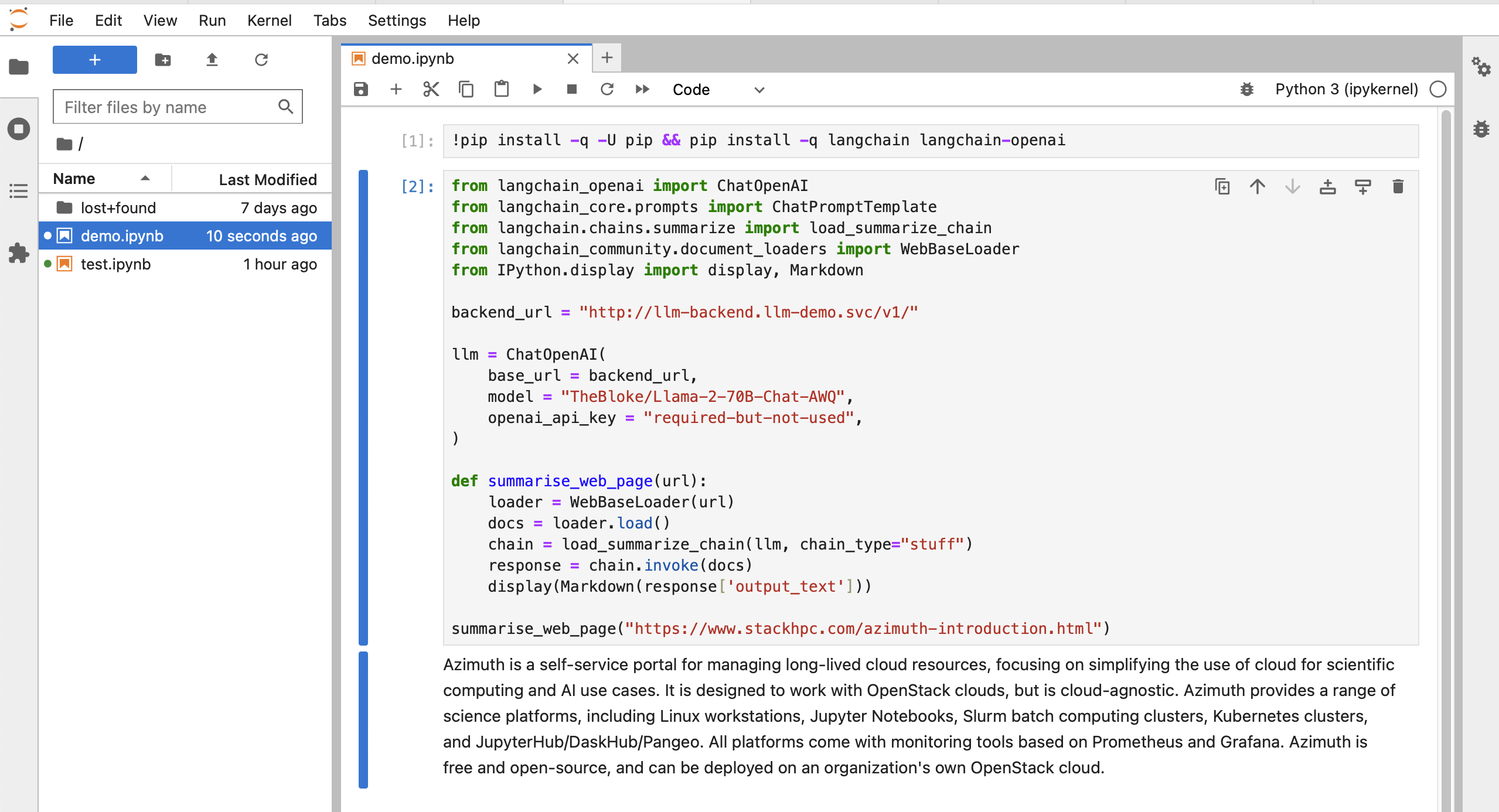Screen dimensions: 1499x812
Task: Toggle the test.ipynb unsaved changes dot
Action: tap(51, 263)
